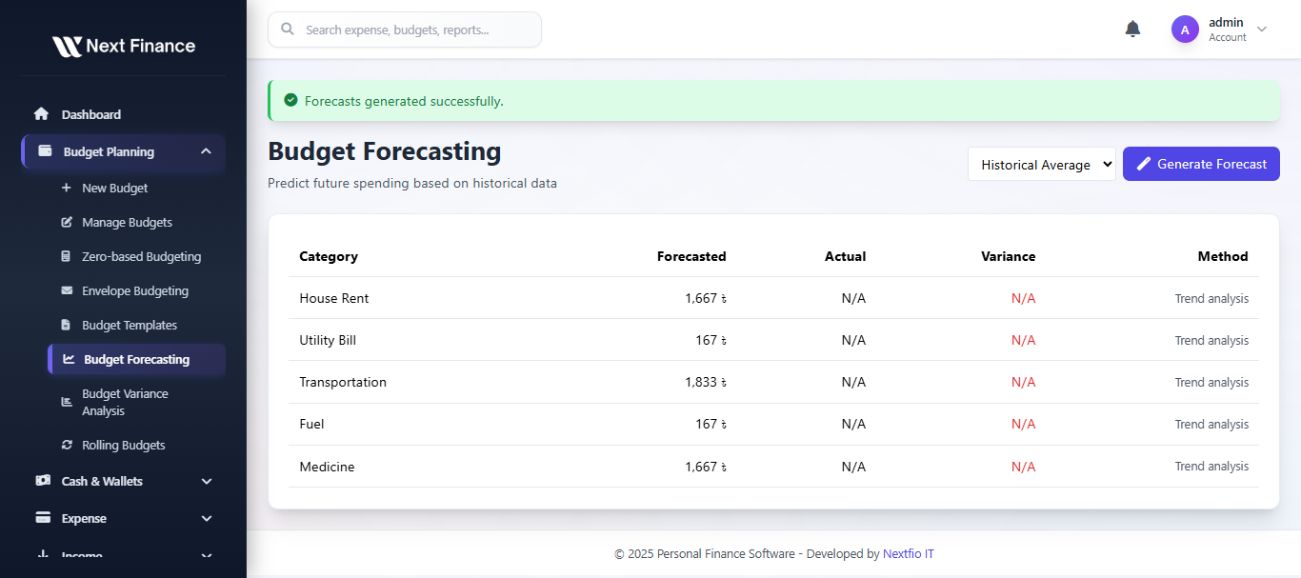Click the Budget Variance Analysis chart icon
1301x578 pixels.
pyautogui.click(x=67, y=402)
